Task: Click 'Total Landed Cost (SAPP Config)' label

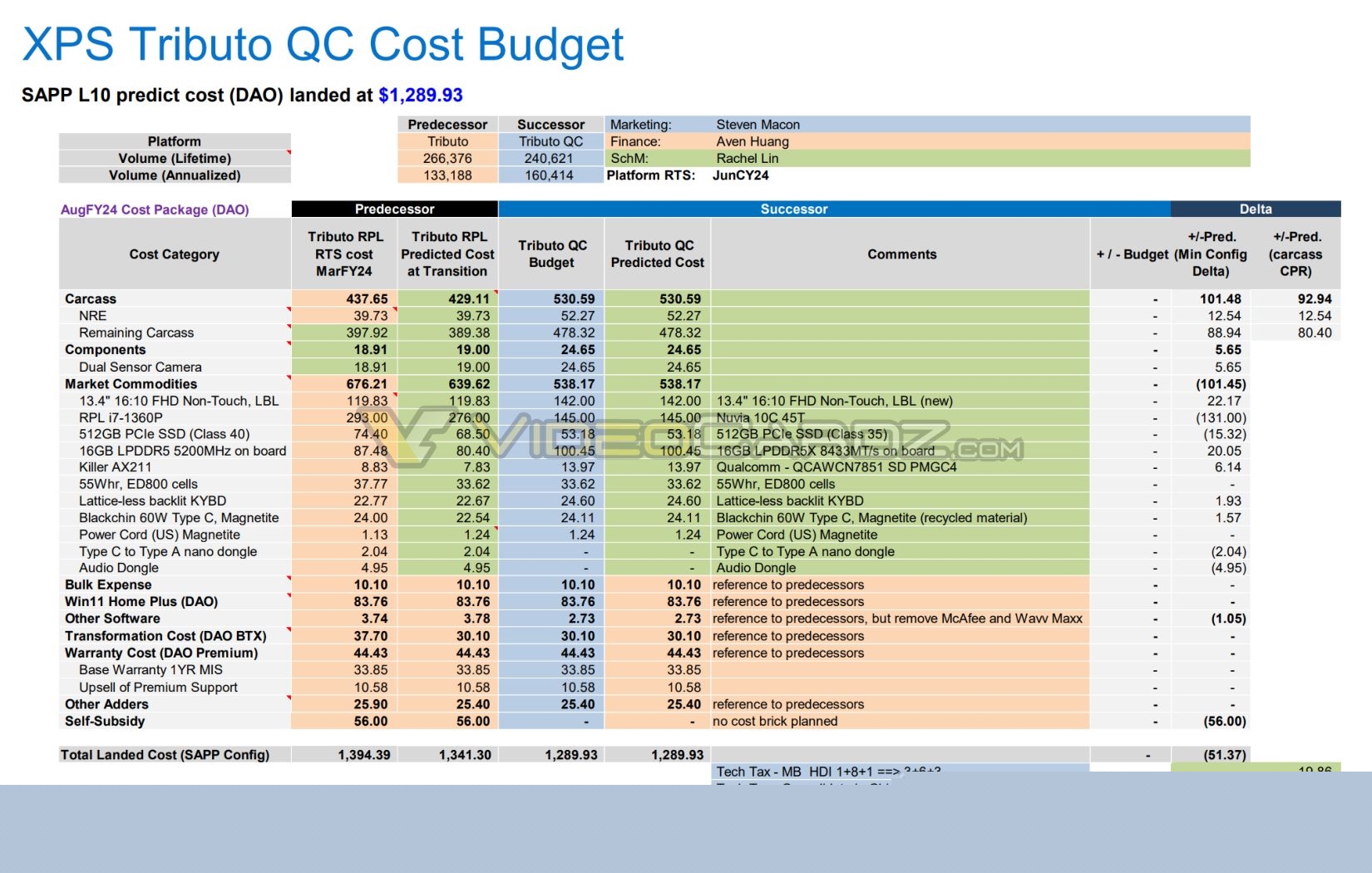Action: [x=165, y=755]
